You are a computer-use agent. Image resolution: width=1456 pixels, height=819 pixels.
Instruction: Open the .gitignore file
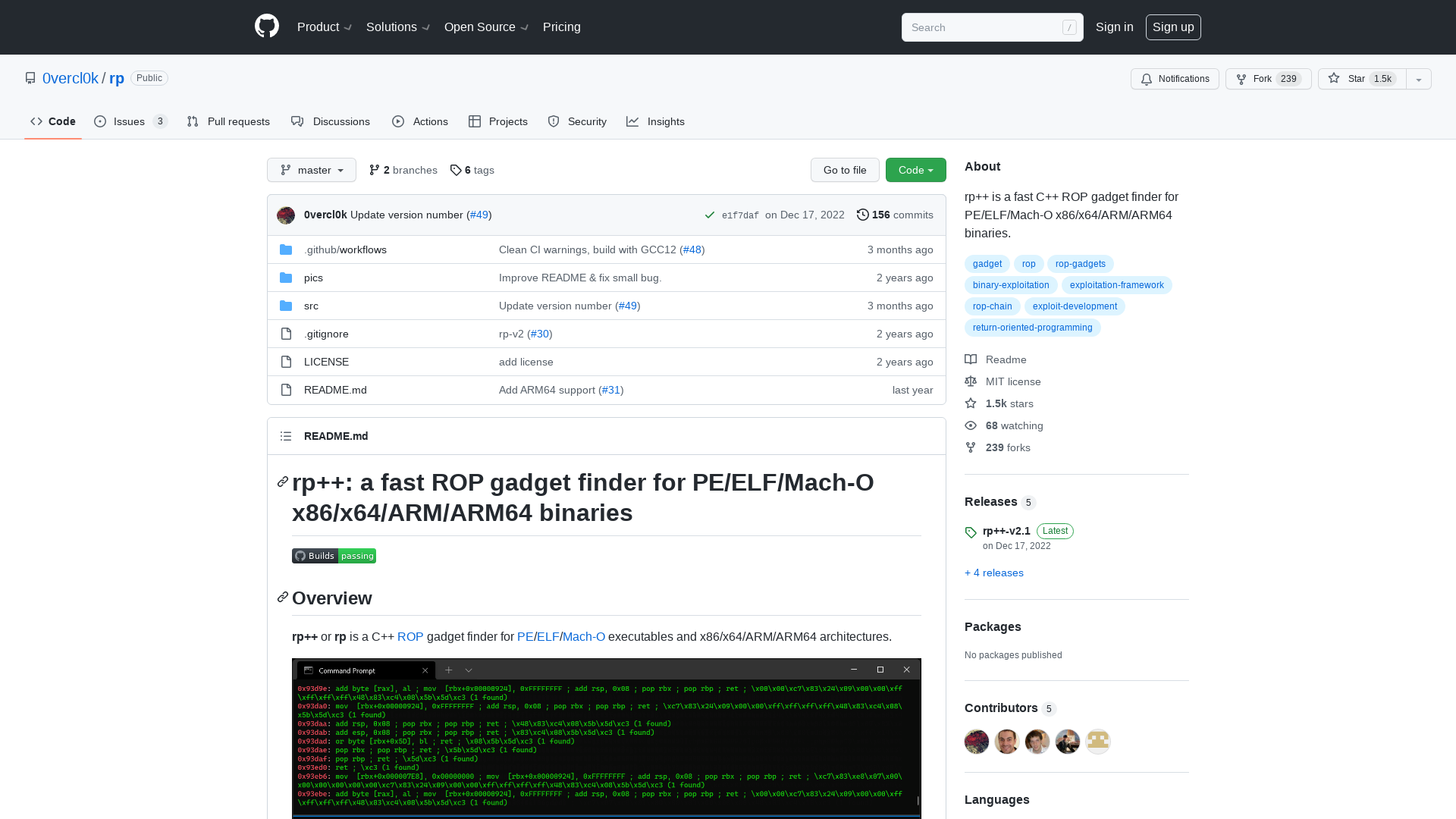coord(326,334)
